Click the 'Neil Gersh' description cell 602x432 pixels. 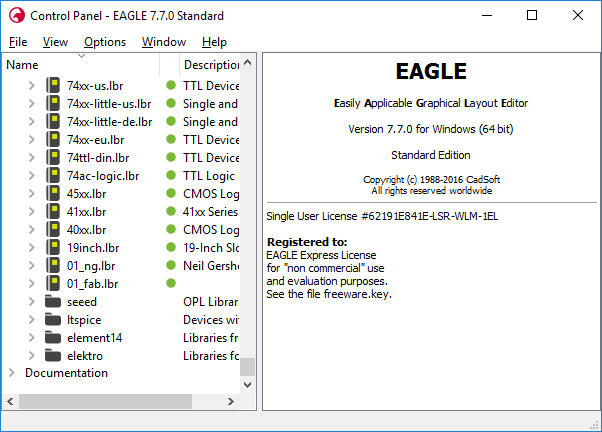[211, 266]
